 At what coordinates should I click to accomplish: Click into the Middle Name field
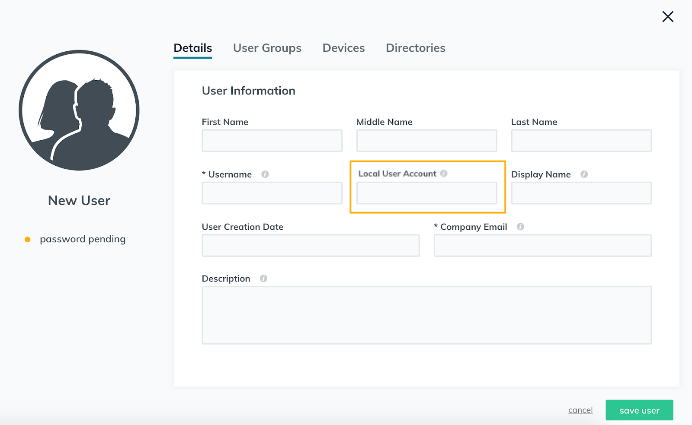tap(426, 141)
